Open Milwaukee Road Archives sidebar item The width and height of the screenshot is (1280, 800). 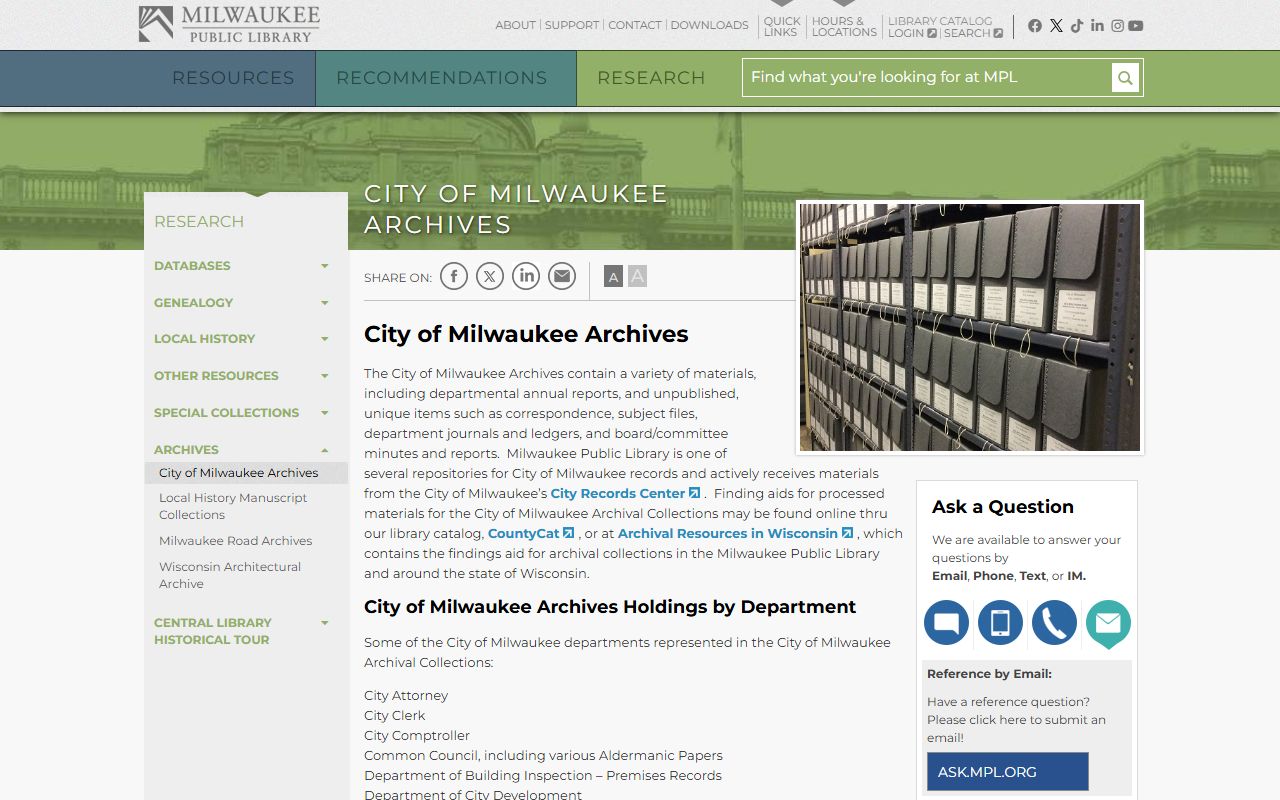point(236,541)
